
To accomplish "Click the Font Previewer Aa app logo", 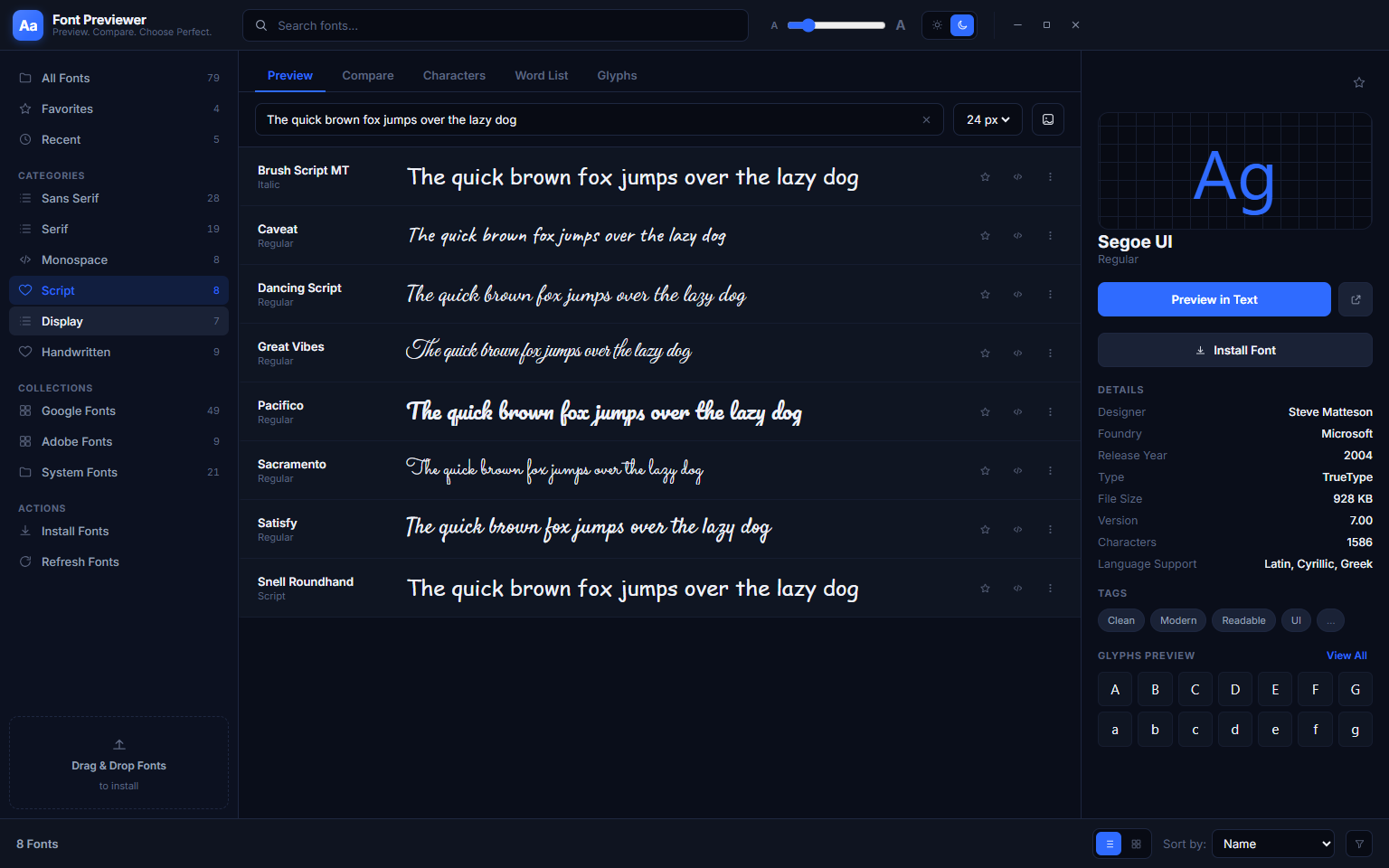I will point(28,25).
